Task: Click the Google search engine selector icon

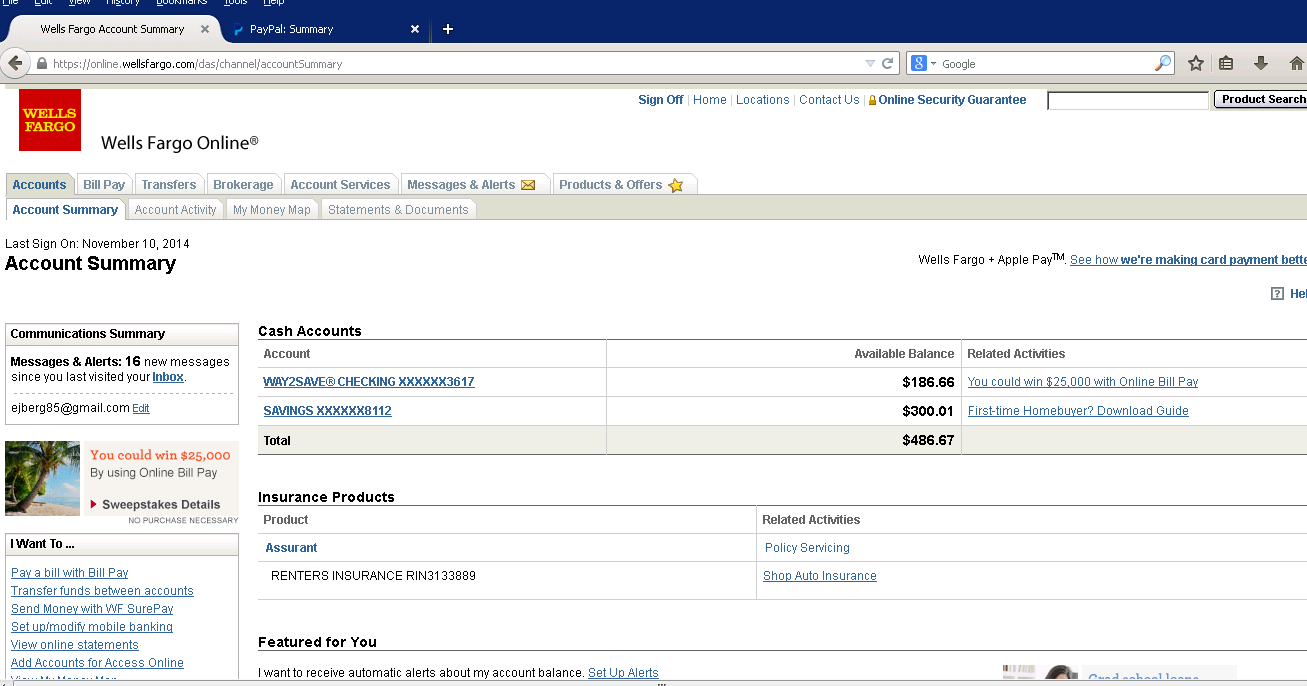Action: [919, 63]
